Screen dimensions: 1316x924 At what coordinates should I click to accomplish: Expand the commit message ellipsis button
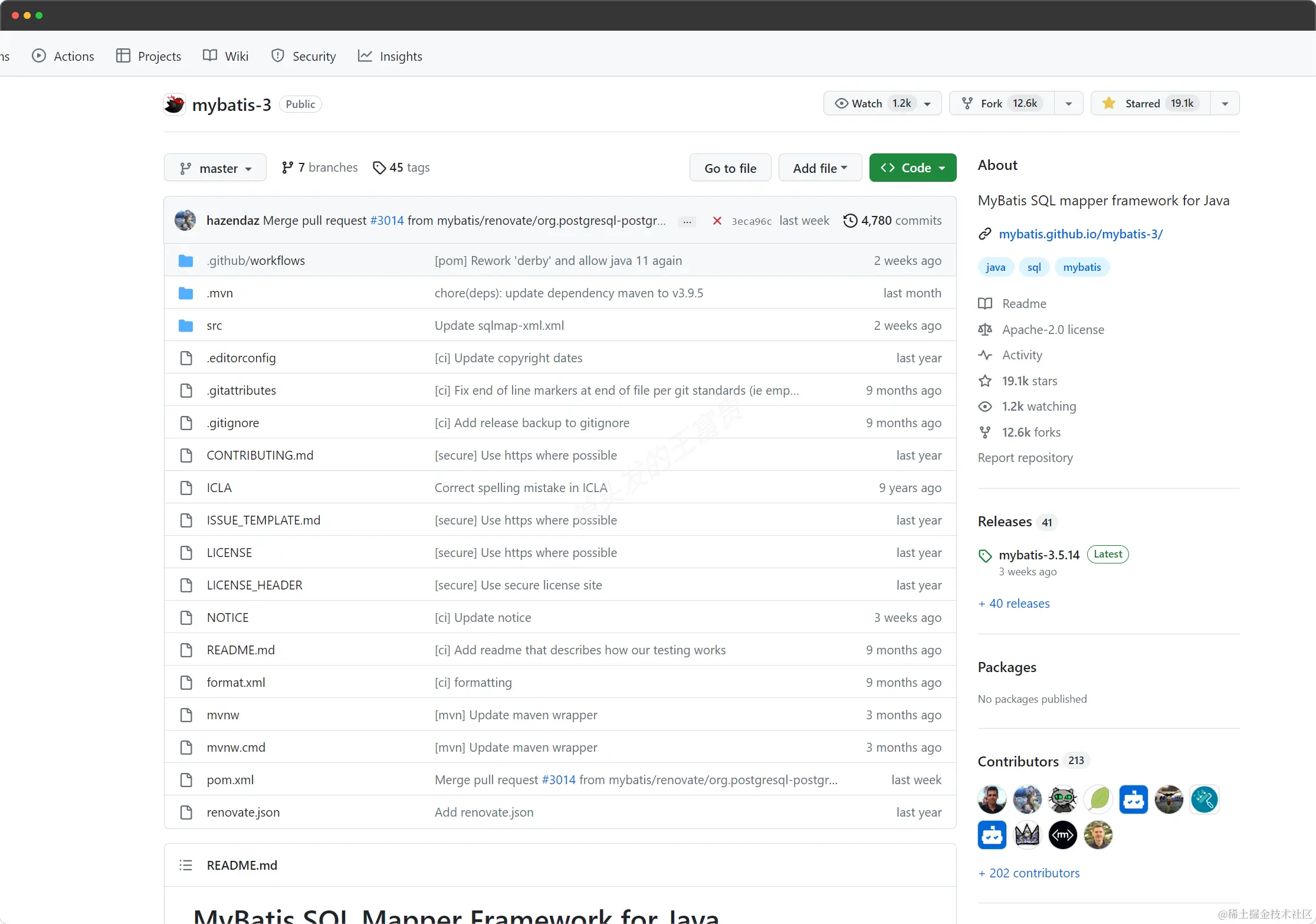[687, 222]
